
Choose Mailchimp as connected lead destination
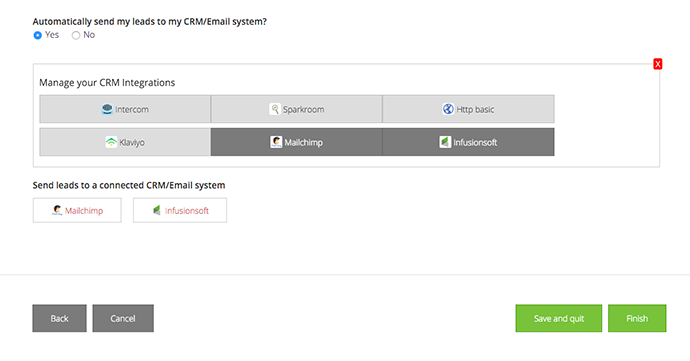point(77,210)
